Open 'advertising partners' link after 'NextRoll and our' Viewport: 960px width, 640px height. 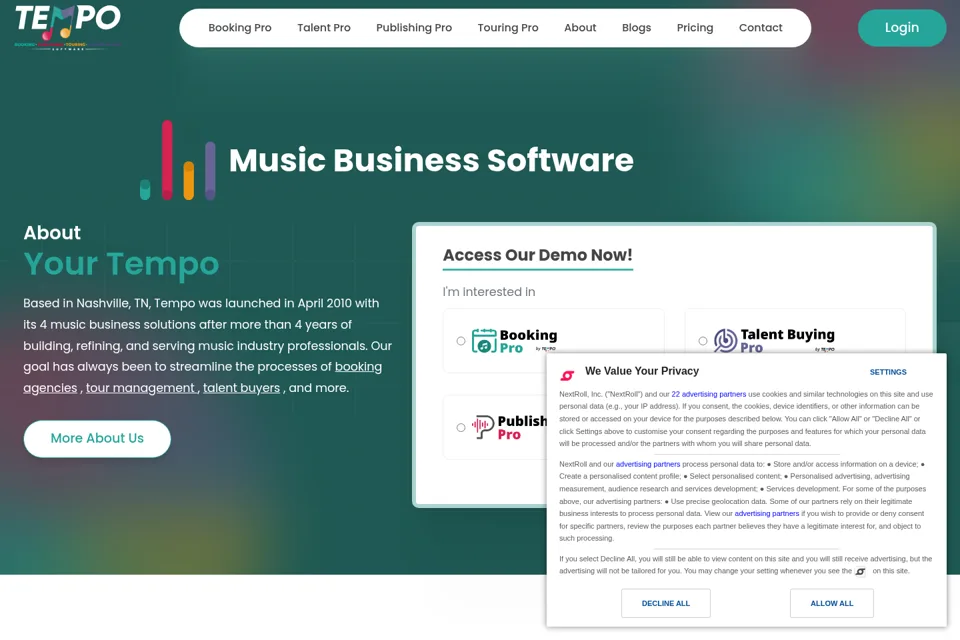pyautogui.click(x=648, y=464)
